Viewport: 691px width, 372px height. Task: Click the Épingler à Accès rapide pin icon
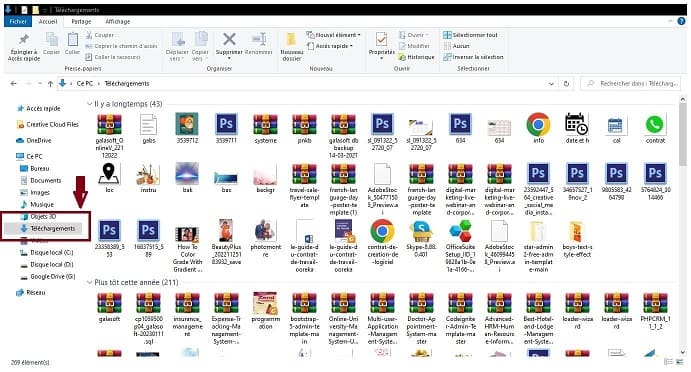pos(24,40)
